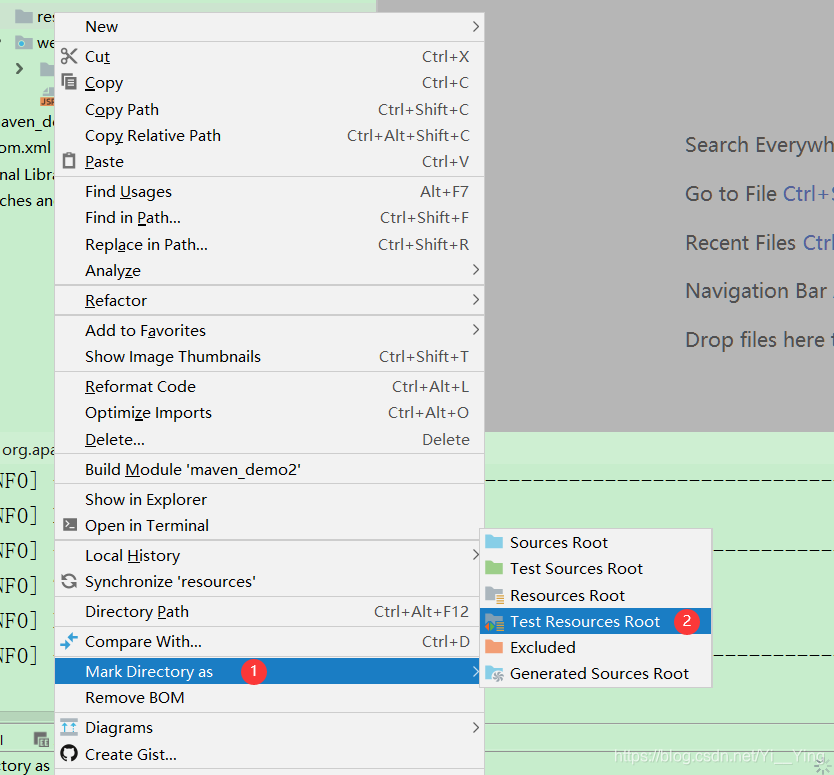Select Optimize Imports
Viewport: 834px width, 775px height.
click(269, 413)
